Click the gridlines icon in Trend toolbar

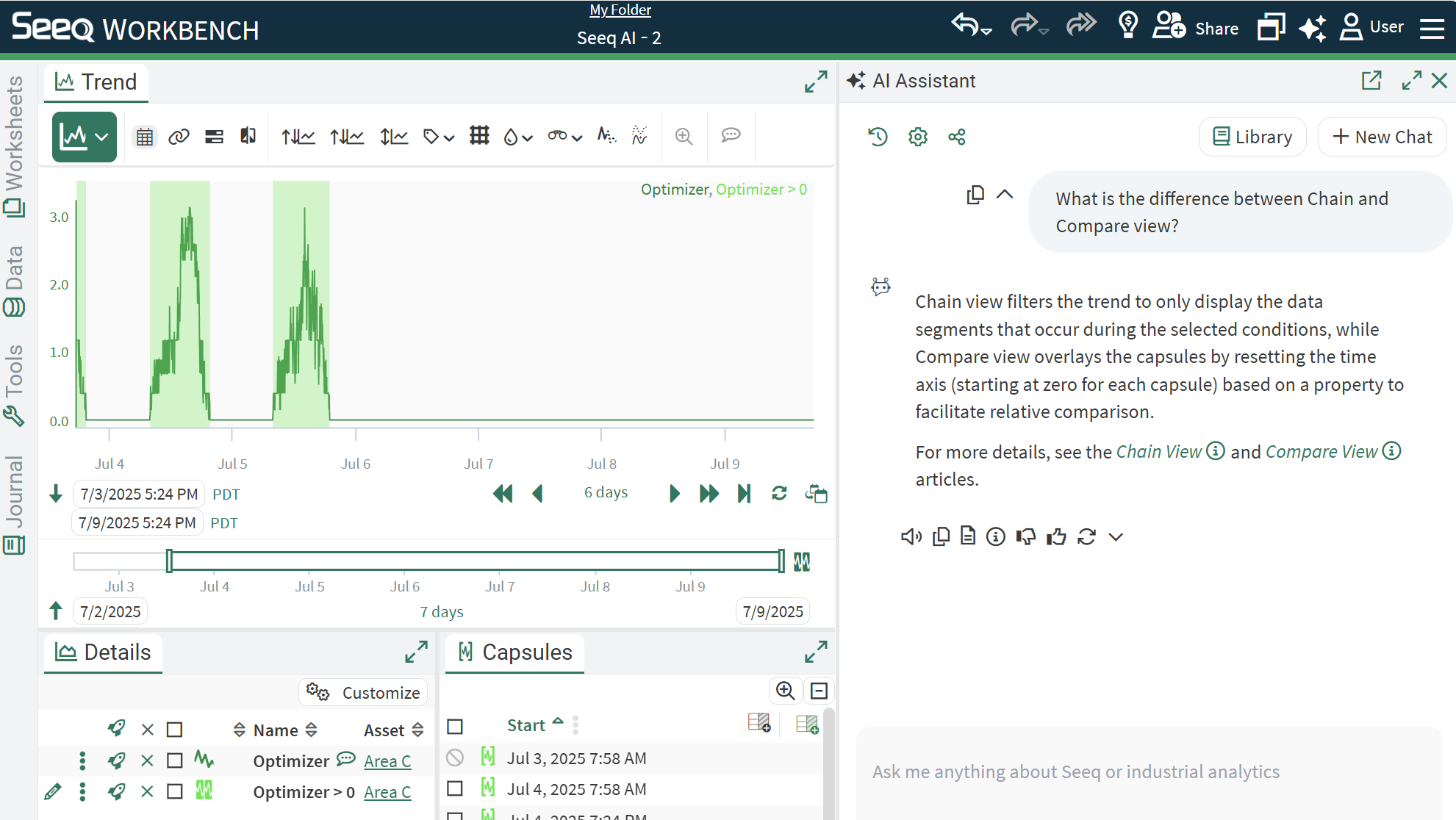[x=479, y=136]
